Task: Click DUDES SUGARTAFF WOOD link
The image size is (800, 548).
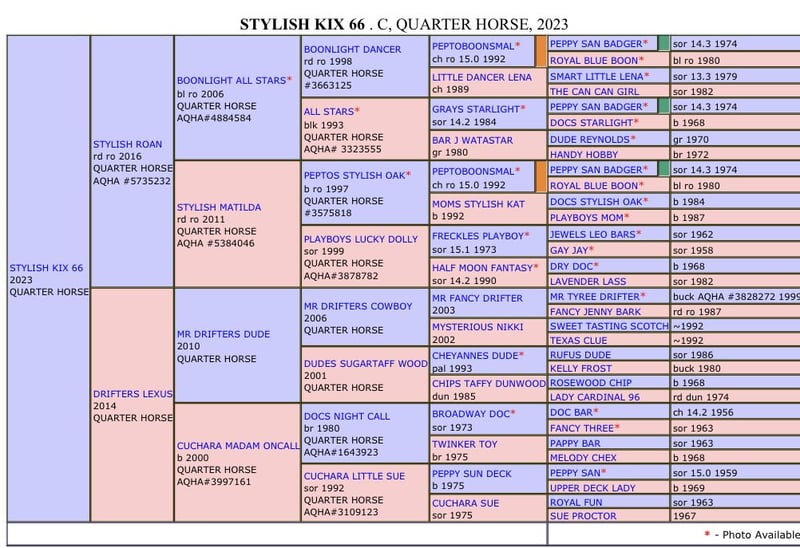Action: coord(365,364)
